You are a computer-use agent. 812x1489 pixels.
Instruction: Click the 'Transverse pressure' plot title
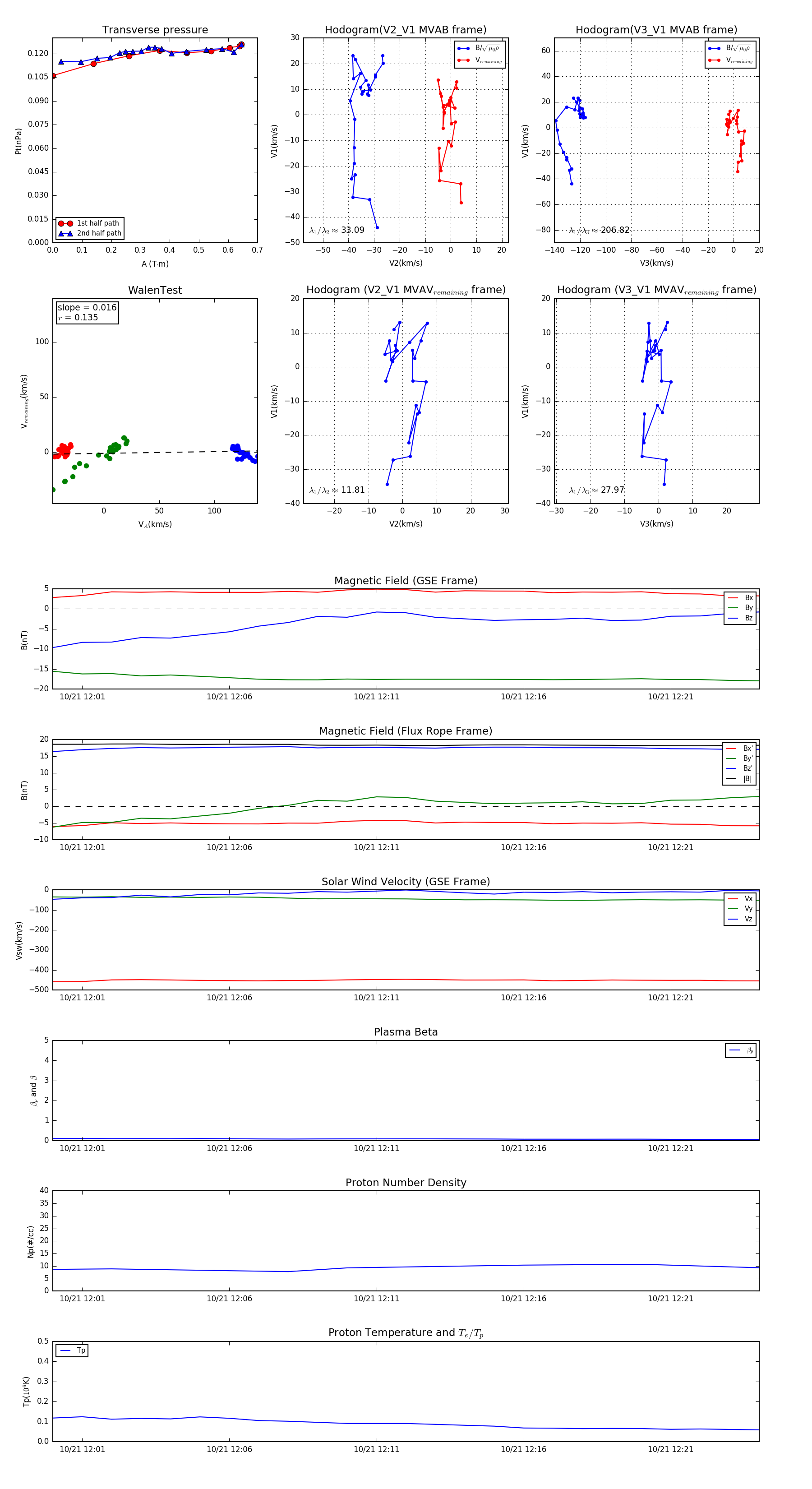[x=155, y=29]
